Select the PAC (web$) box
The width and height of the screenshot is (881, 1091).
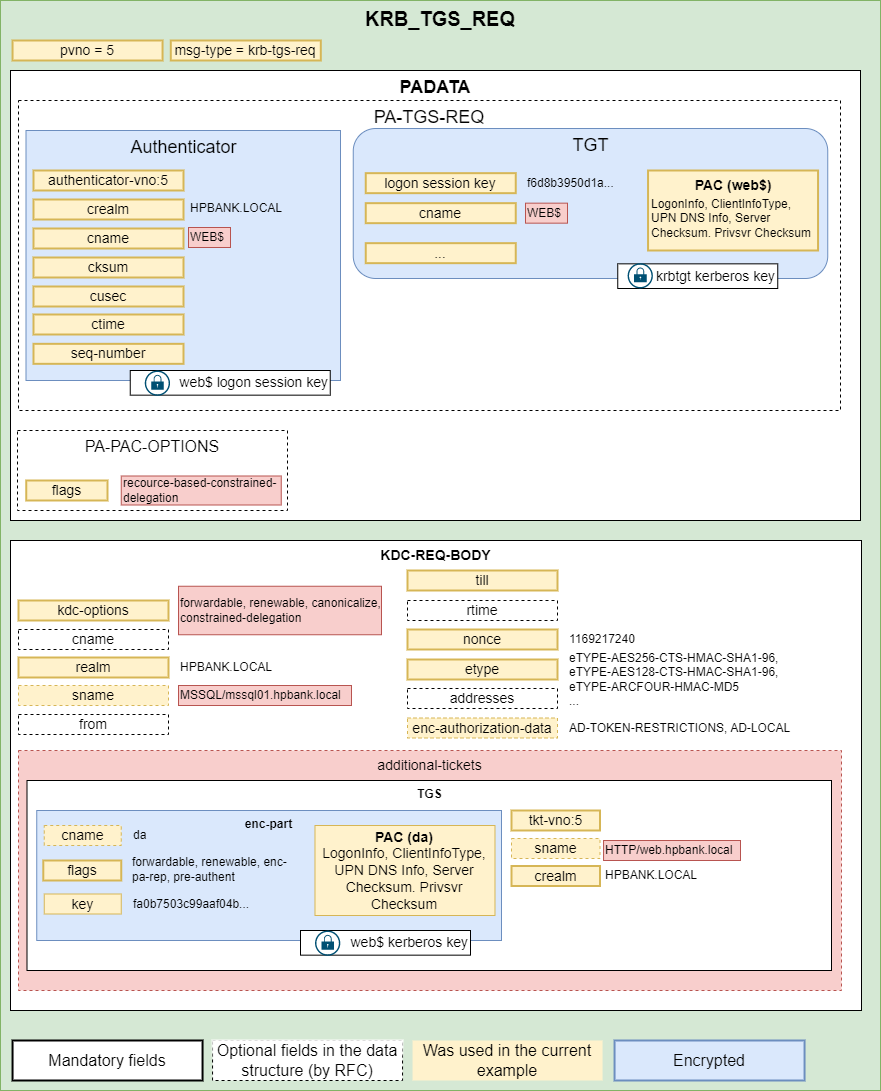pos(732,210)
